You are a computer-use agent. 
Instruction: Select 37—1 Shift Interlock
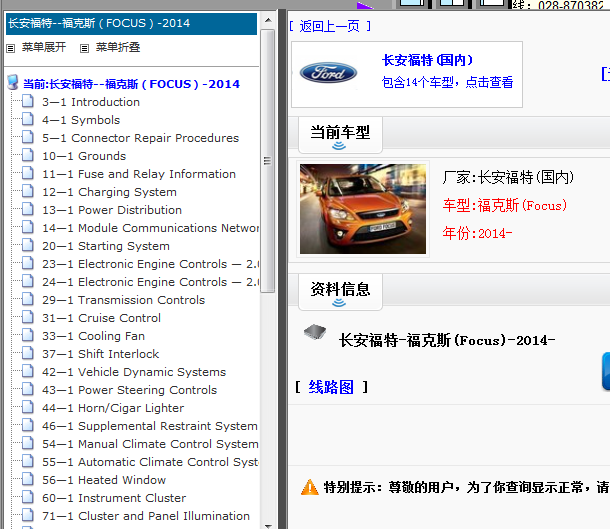(x=101, y=354)
